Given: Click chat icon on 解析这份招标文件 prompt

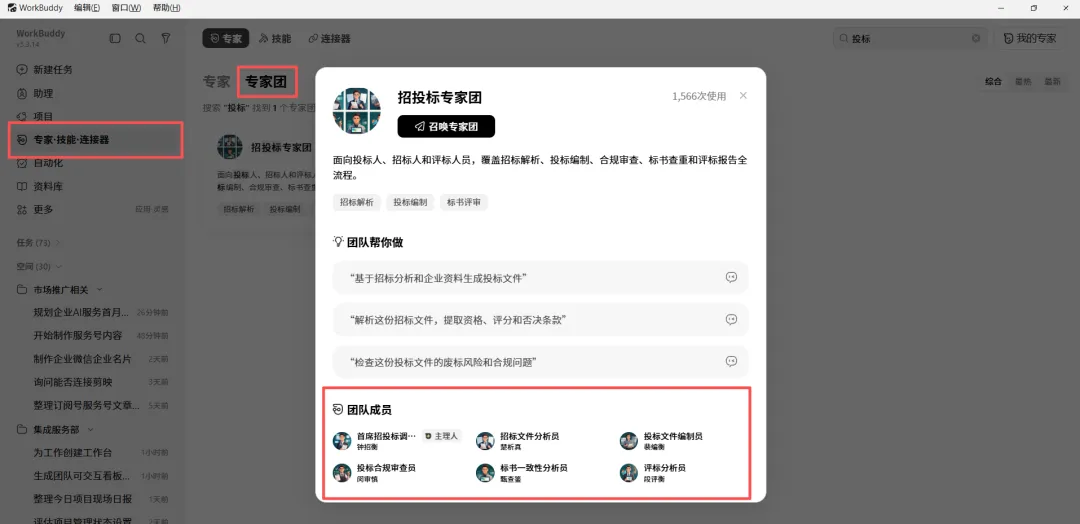Looking at the screenshot, I should pyautogui.click(x=731, y=319).
